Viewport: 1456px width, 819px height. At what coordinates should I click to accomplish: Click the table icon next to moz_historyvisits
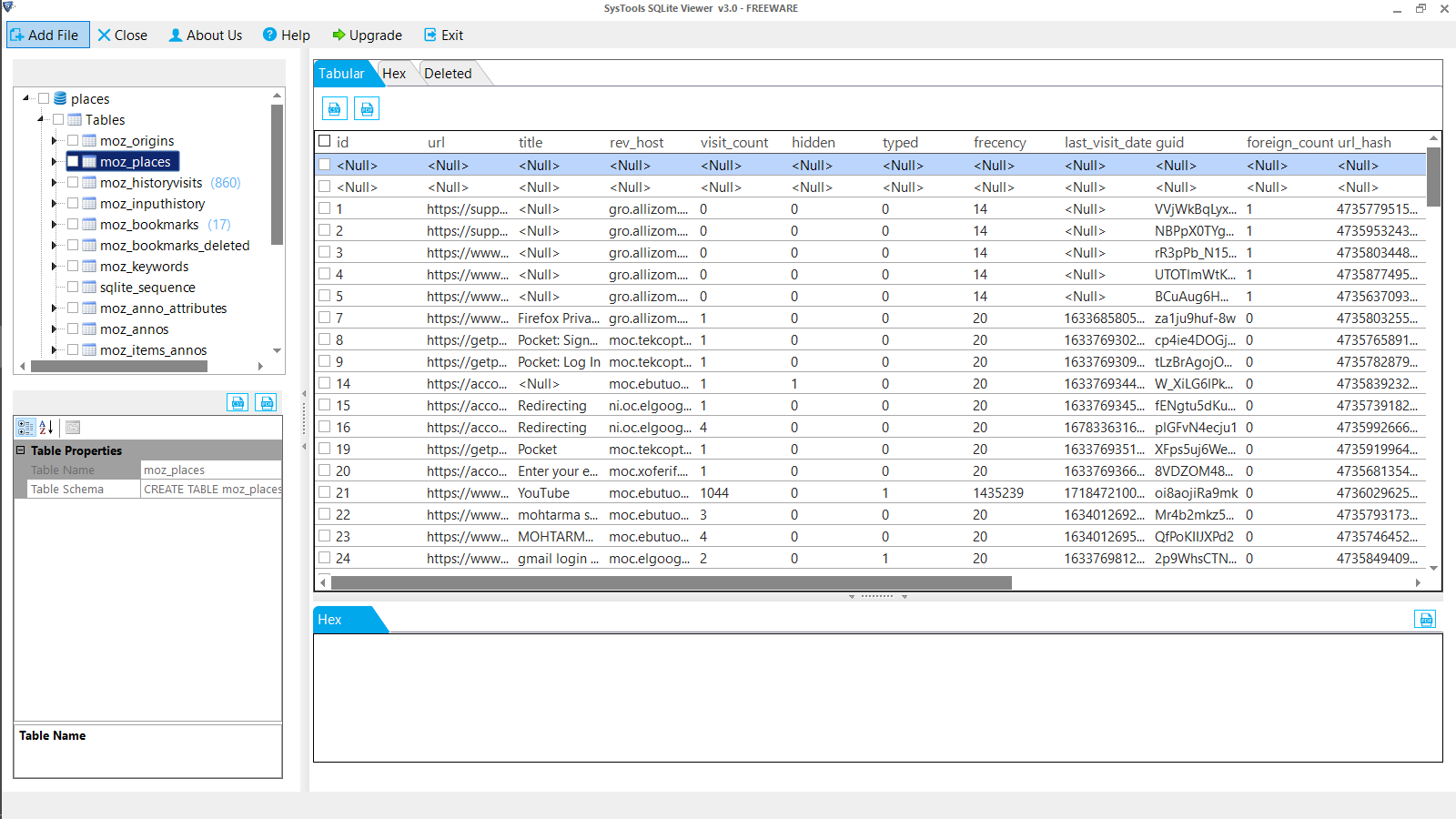pos(89,182)
